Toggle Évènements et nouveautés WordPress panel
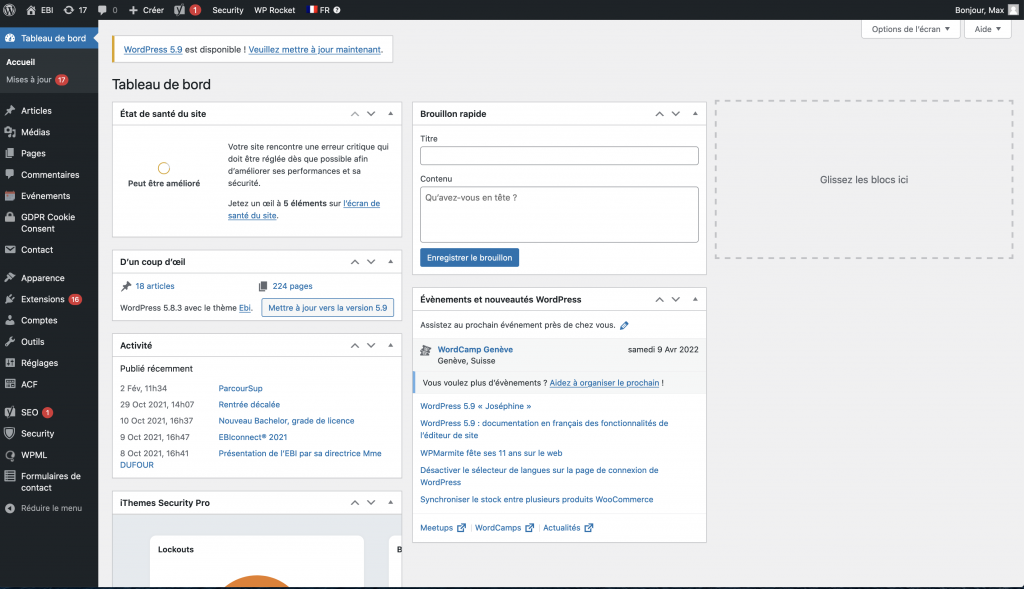 (695, 299)
